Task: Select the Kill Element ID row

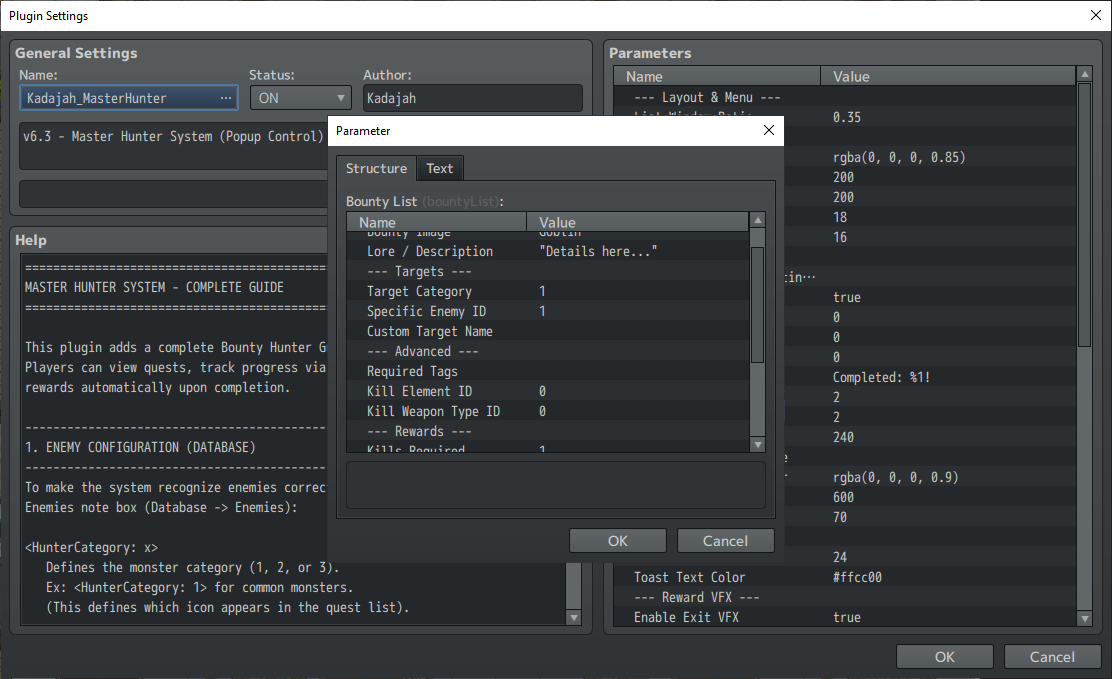Action: [x=547, y=391]
